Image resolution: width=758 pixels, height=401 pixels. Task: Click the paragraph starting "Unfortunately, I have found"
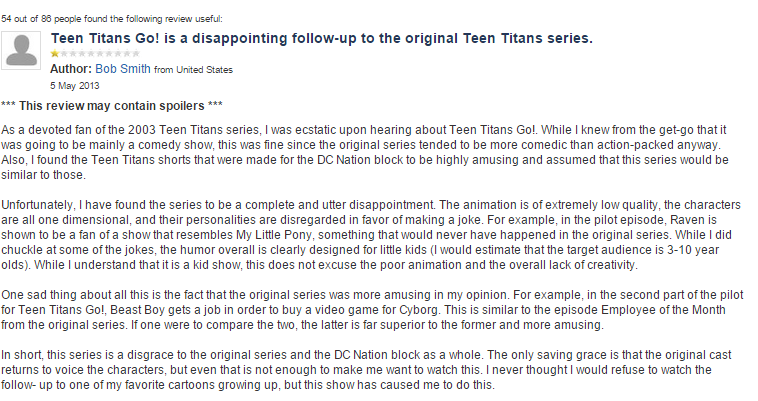[371, 235]
